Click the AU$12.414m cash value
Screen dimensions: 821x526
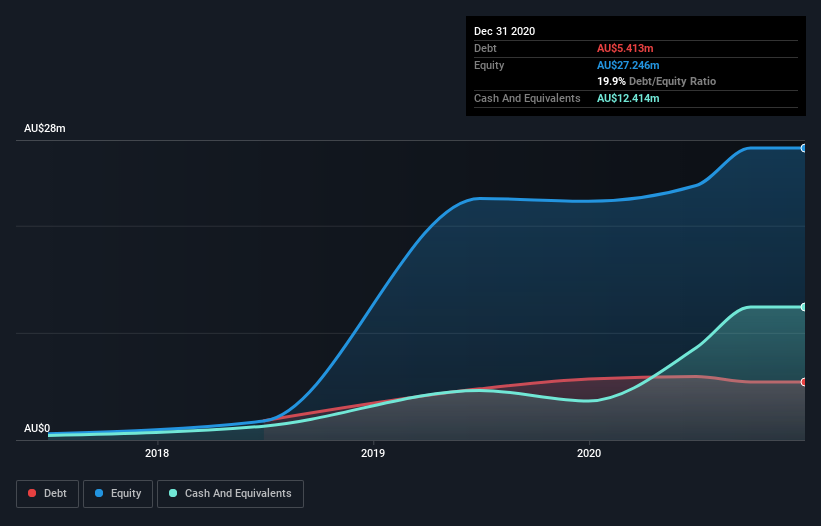[628, 98]
